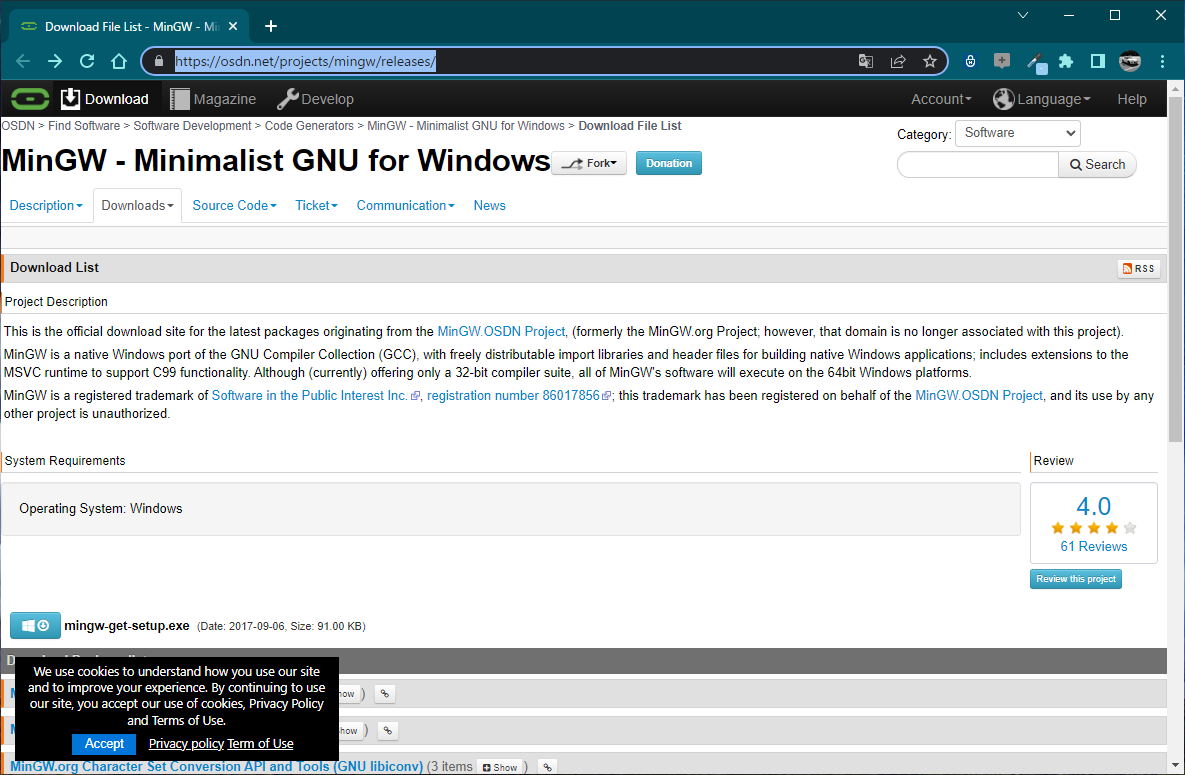Show items in the libiconv package
This screenshot has width=1185, height=775.
tap(500, 767)
